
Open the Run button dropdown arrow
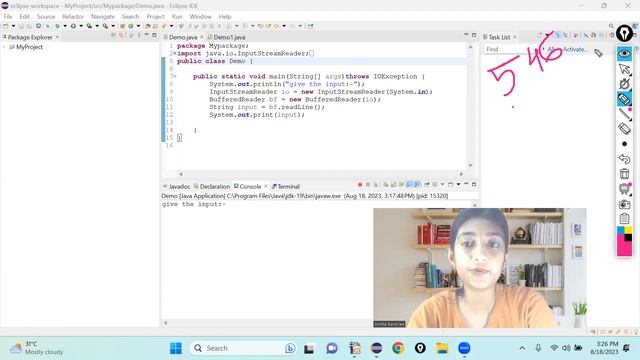coord(80,26)
